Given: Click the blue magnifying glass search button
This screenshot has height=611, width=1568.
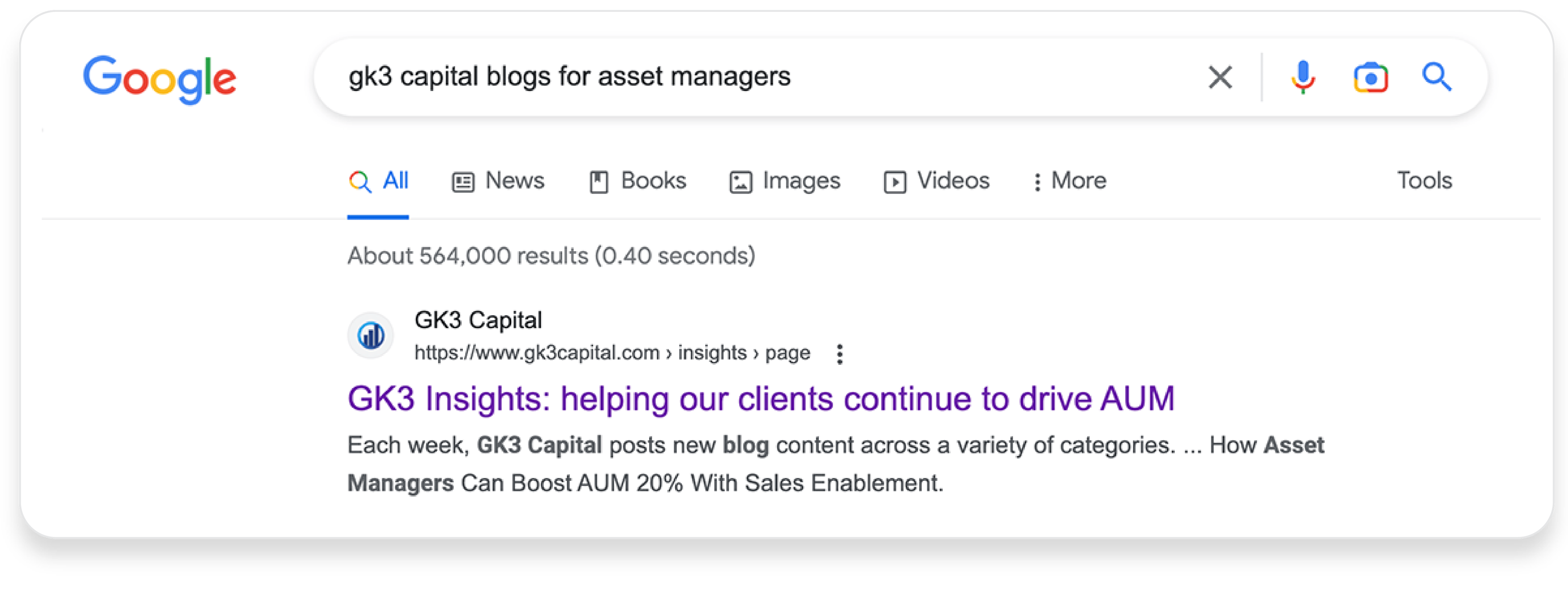Looking at the screenshot, I should point(1436,77).
